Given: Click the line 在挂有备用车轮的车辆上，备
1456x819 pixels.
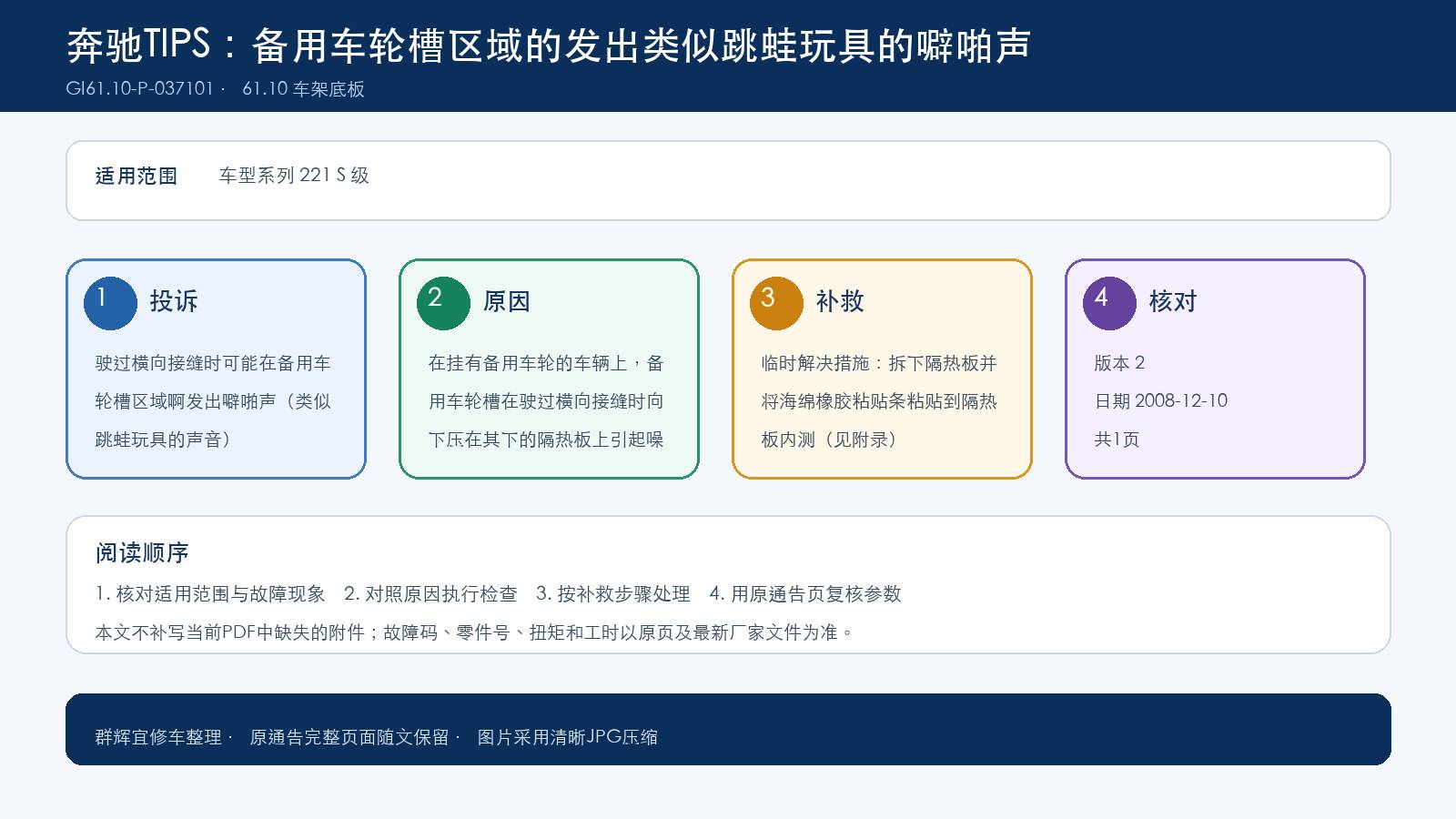Looking at the screenshot, I should click(546, 363).
